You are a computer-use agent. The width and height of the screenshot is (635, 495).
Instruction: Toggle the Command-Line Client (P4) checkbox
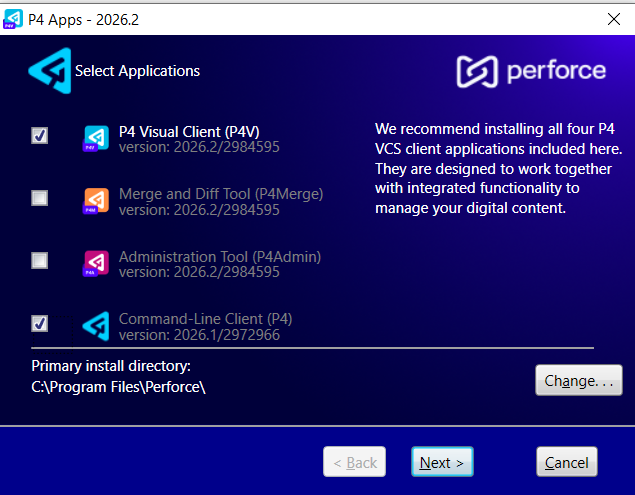[x=40, y=323]
